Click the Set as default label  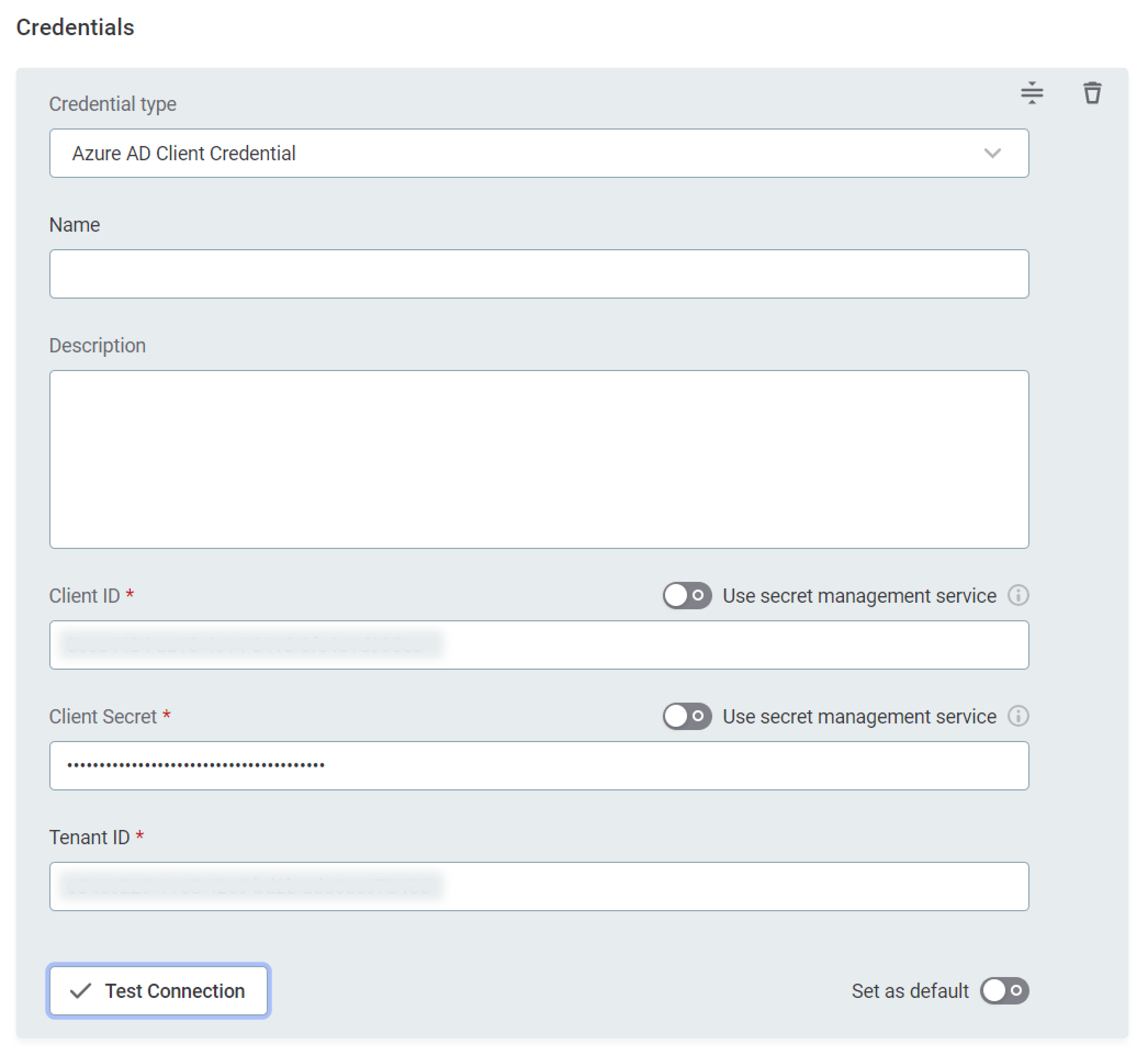point(910,991)
